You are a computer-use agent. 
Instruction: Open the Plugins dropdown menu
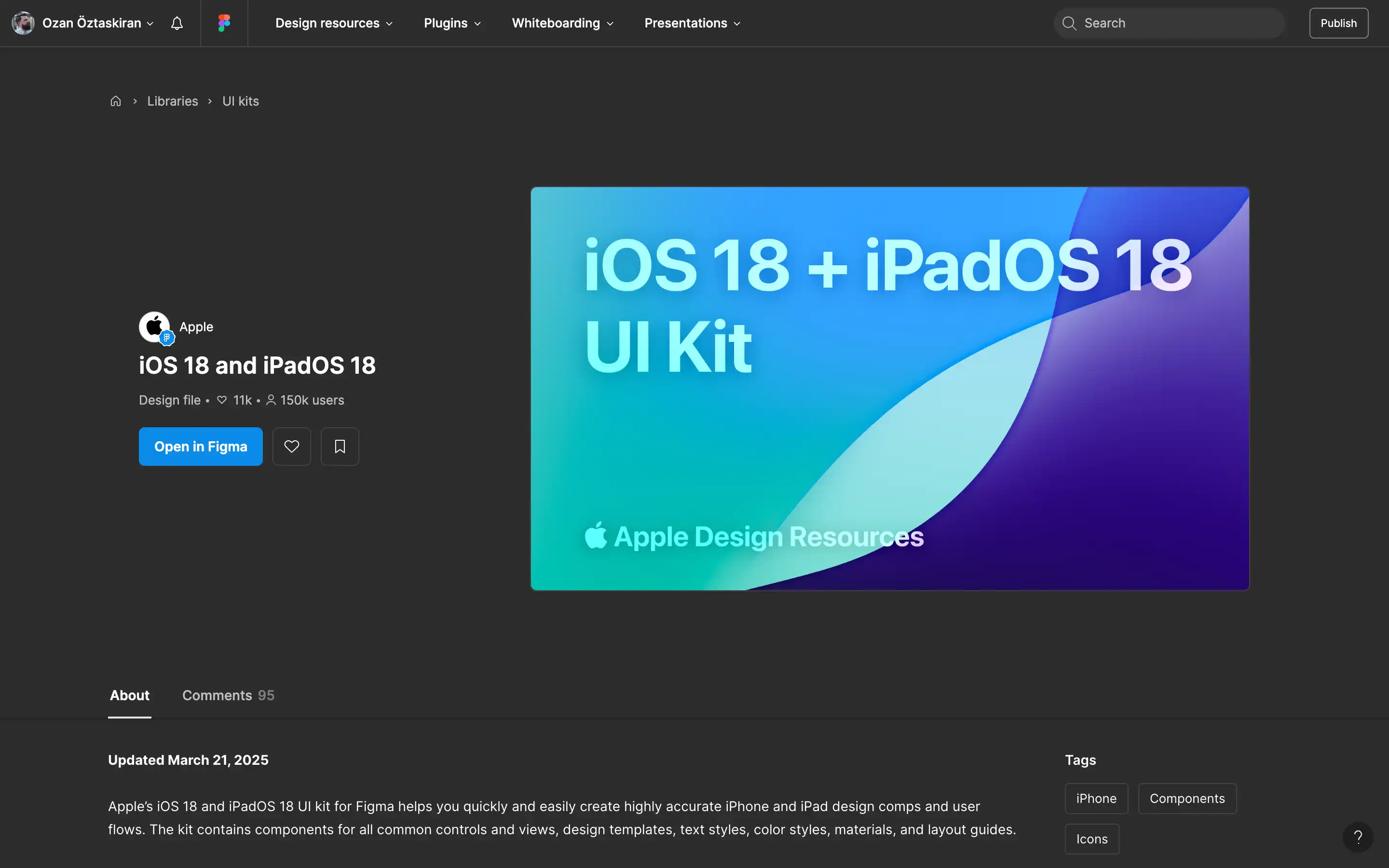tap(452, 23)
